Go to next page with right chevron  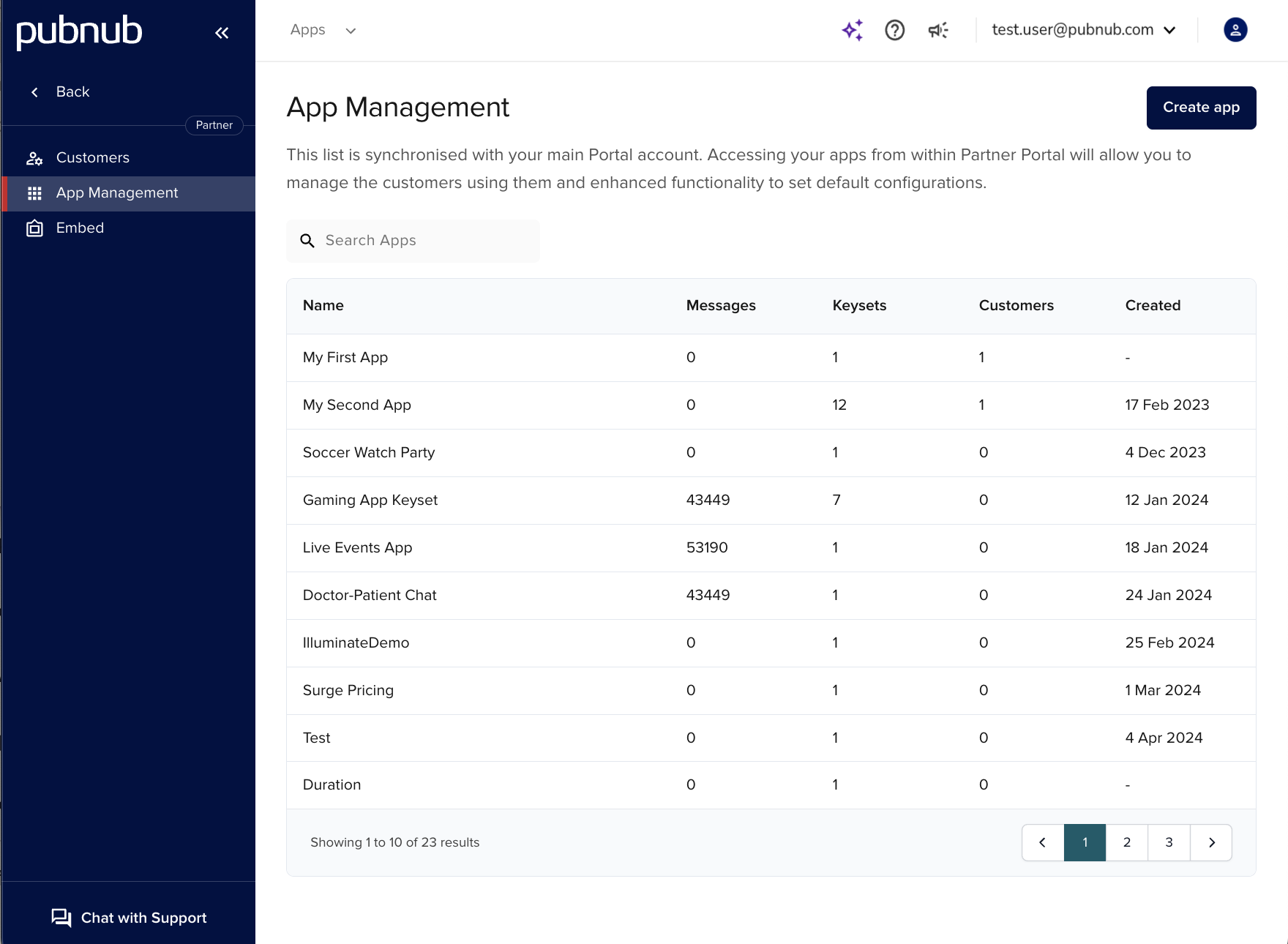point(1211,842)
